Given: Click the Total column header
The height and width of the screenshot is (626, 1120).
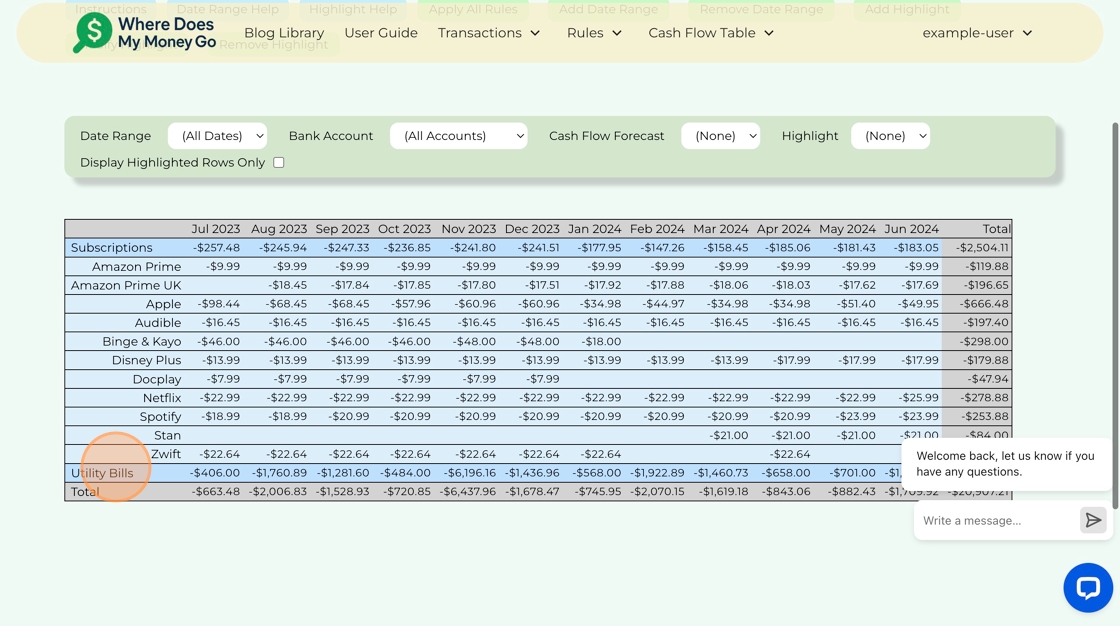Looking at the screenshot, I should 996,229.
